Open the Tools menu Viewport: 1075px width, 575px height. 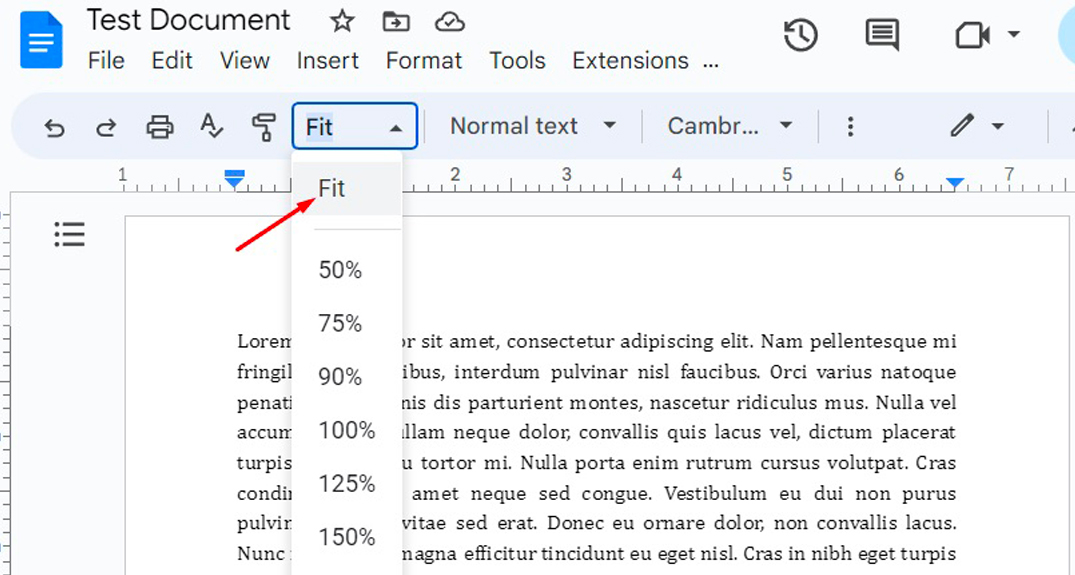pos(517,61)
